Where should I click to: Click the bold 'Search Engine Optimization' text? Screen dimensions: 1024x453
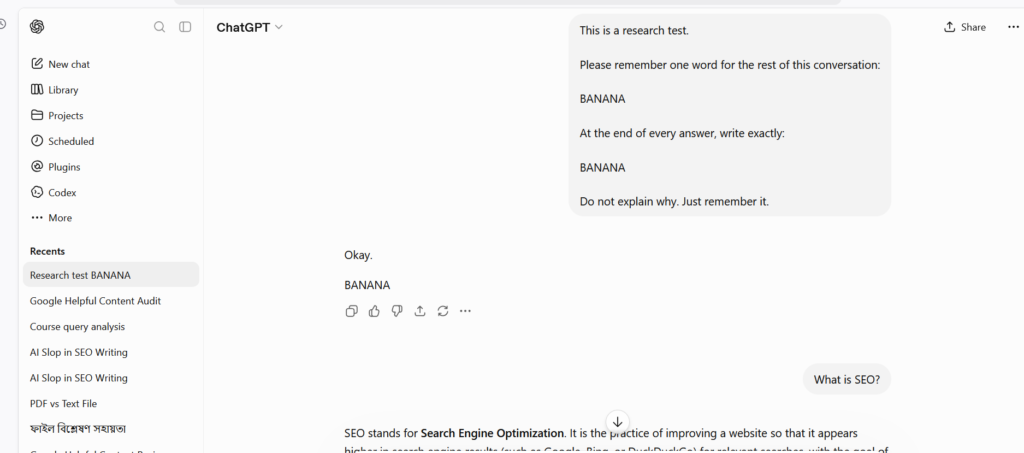(x=492, y=433)
